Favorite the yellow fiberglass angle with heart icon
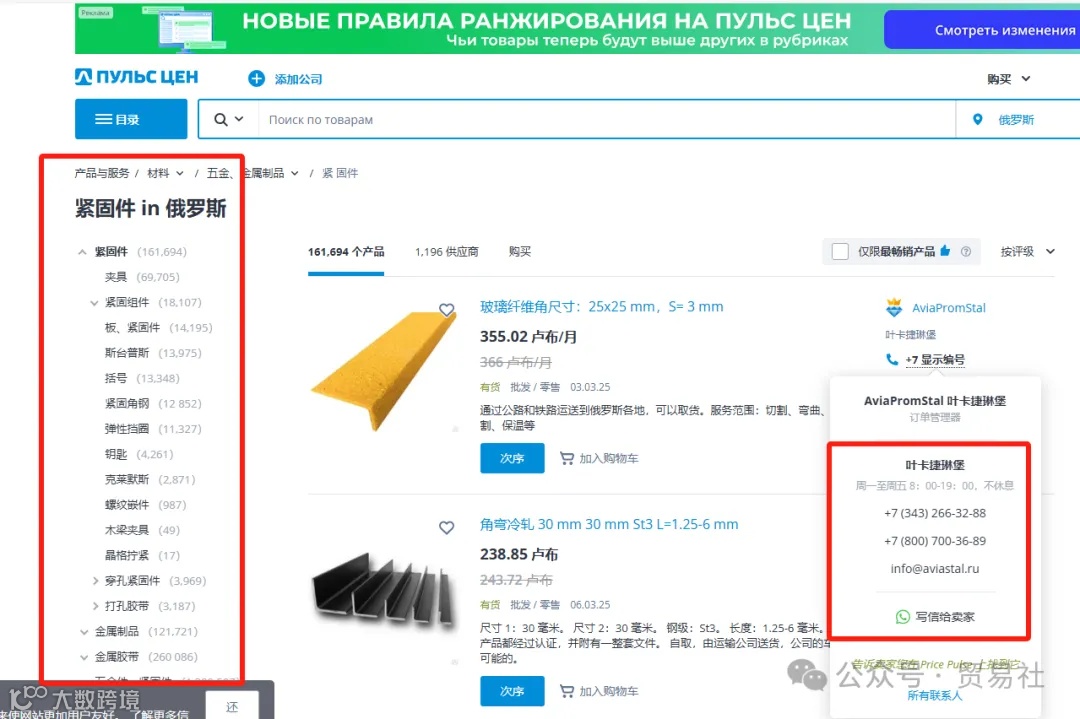The image size is (1080, 719). point(446,310)
